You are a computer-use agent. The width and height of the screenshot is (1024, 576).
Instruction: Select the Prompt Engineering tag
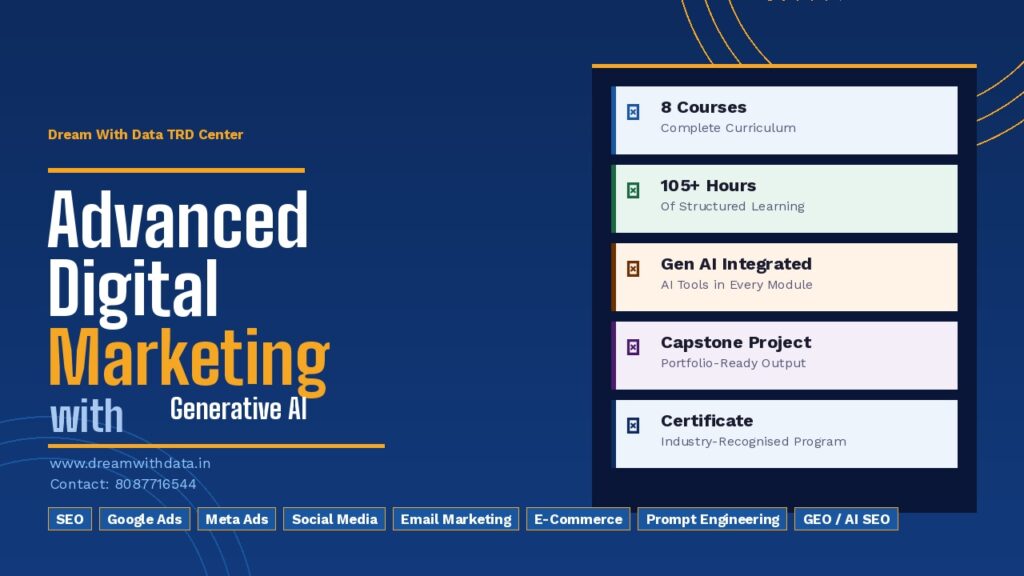coord(712,519)
